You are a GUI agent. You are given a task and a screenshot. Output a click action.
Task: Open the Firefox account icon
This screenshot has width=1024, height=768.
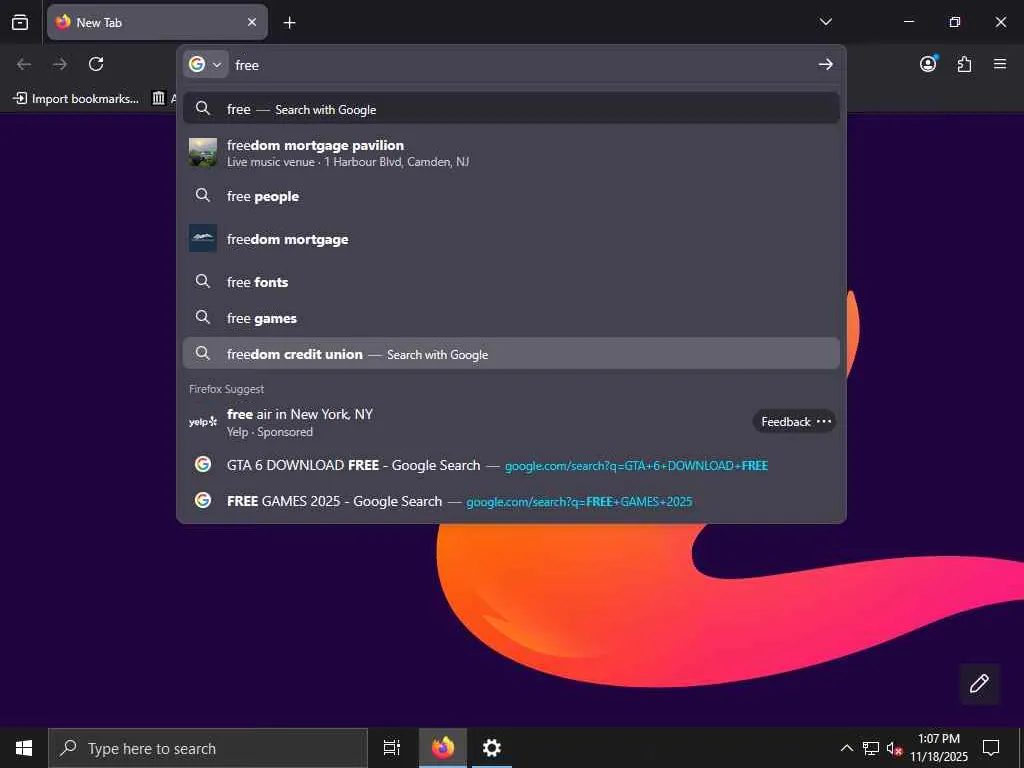tap(928, 64)
